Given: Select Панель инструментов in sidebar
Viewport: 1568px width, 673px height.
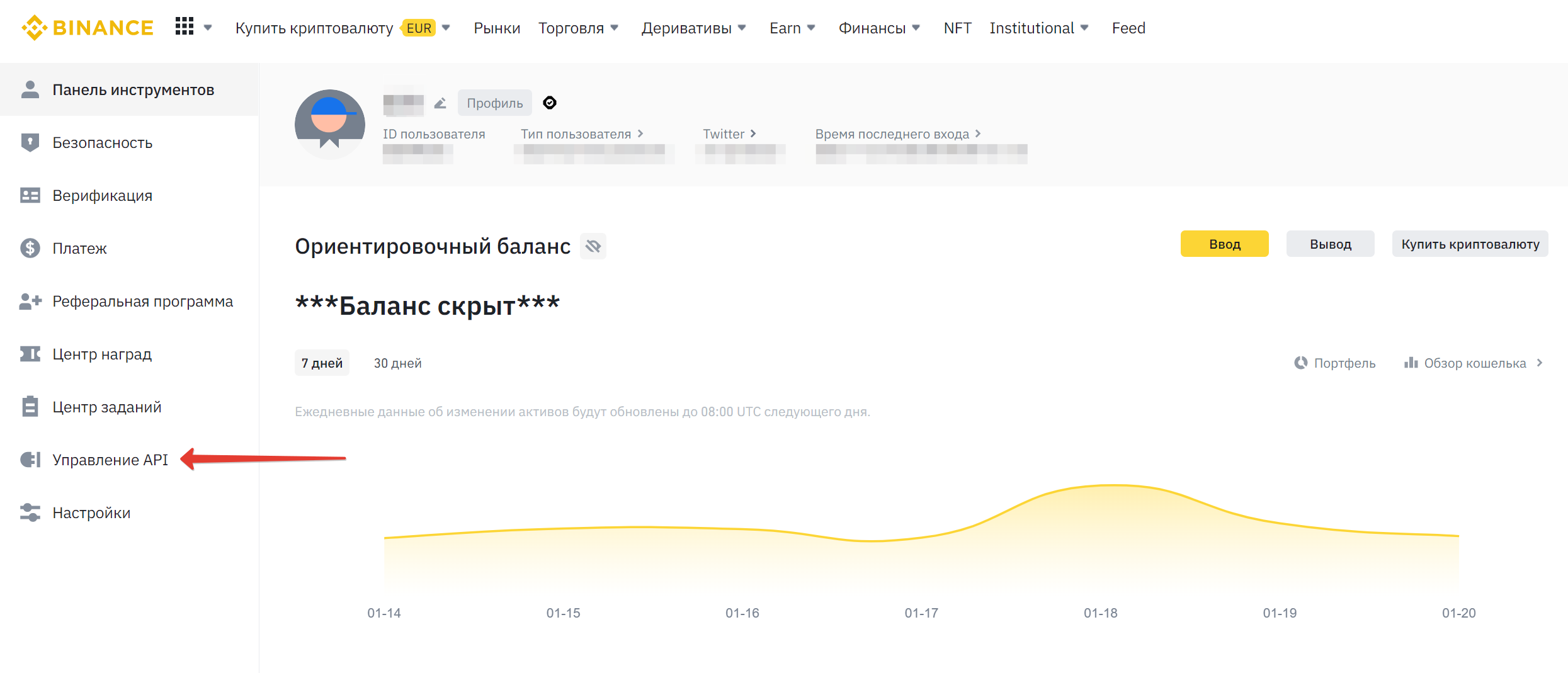Looking at the screenshot, I should [x=129, y=89].
